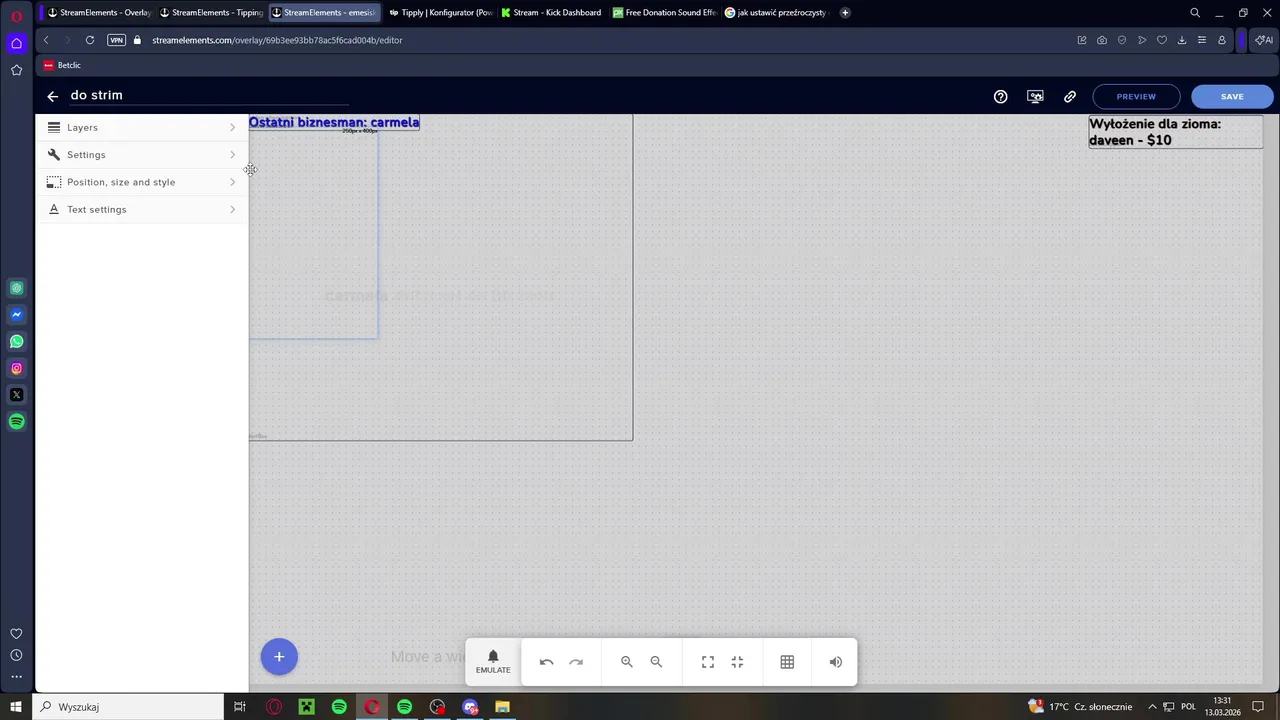Open the EMULATE bell menu
Screen dimensions: 1280x720
(493, 662)
